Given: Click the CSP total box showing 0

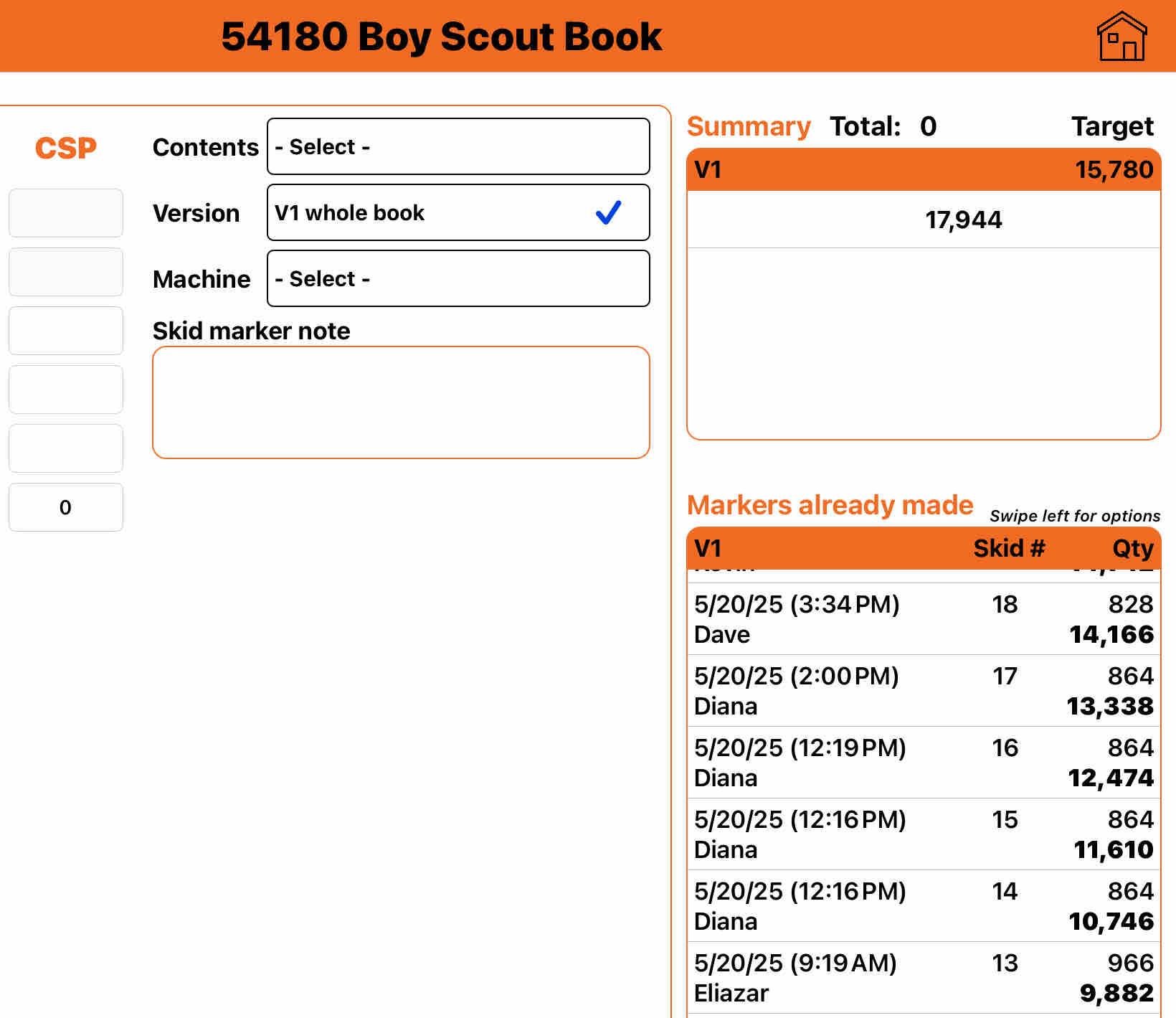Looking at the screenshot, I should pos(66,507).
